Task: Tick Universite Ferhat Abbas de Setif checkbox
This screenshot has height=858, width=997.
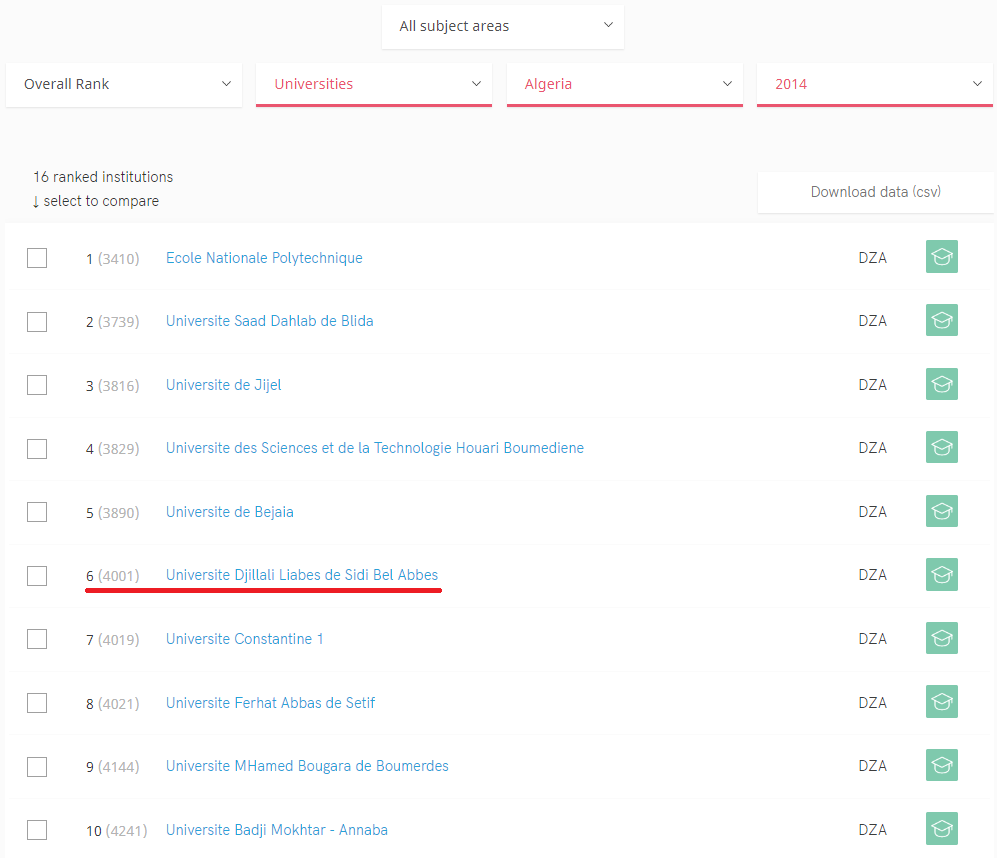Action: coord(37,703)
